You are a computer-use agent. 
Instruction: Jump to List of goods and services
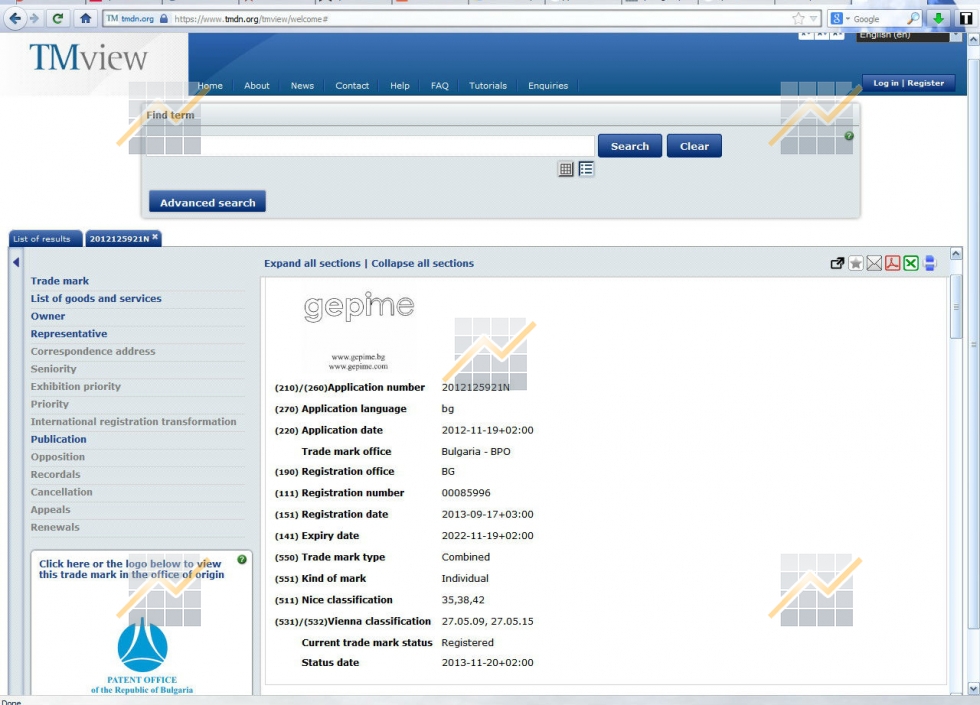click(x=96, y=299)
